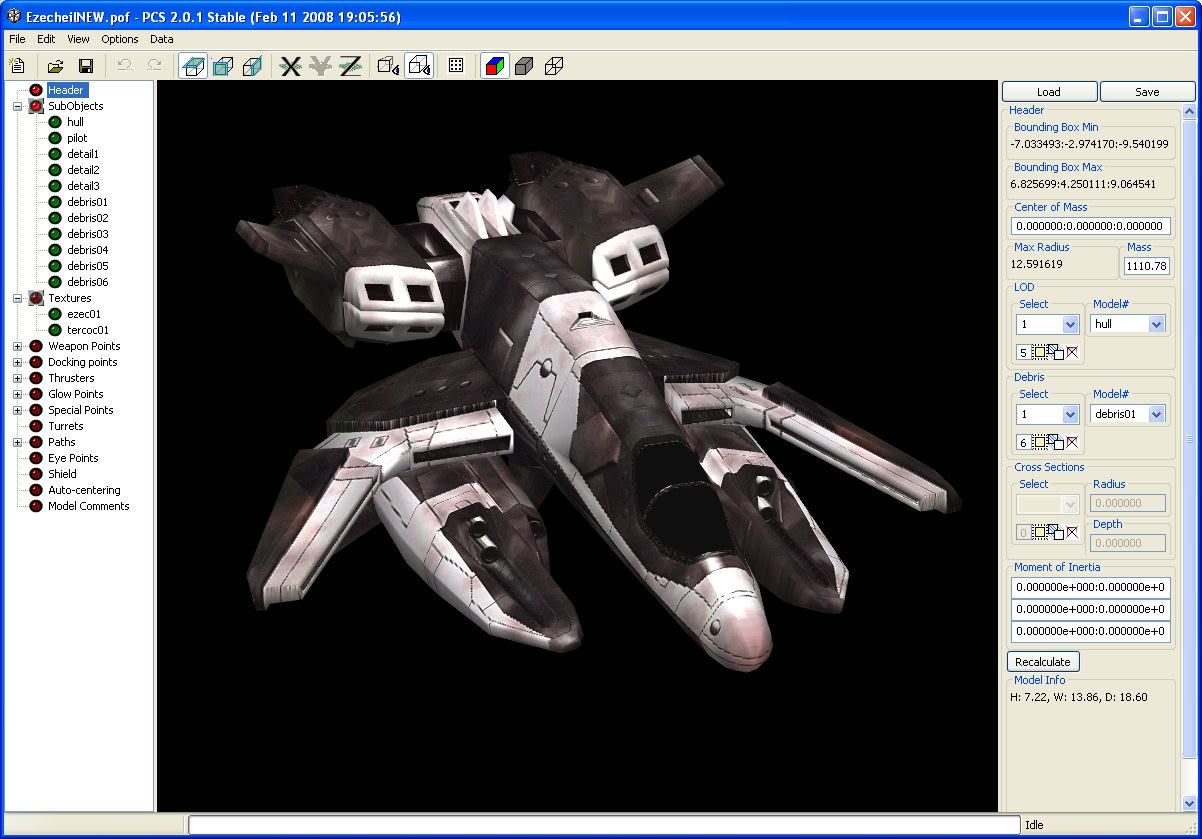Click the green icon beside ezec01

point(55,314)
